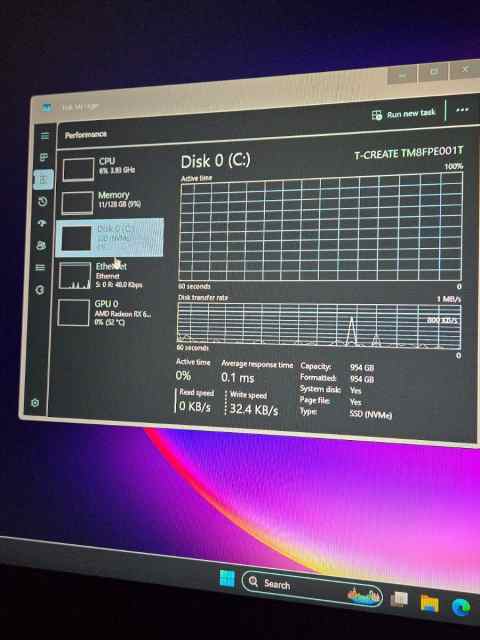Open Microsoft Edge from the taskbar
The image size is (480, 640).
coord(461,606)
